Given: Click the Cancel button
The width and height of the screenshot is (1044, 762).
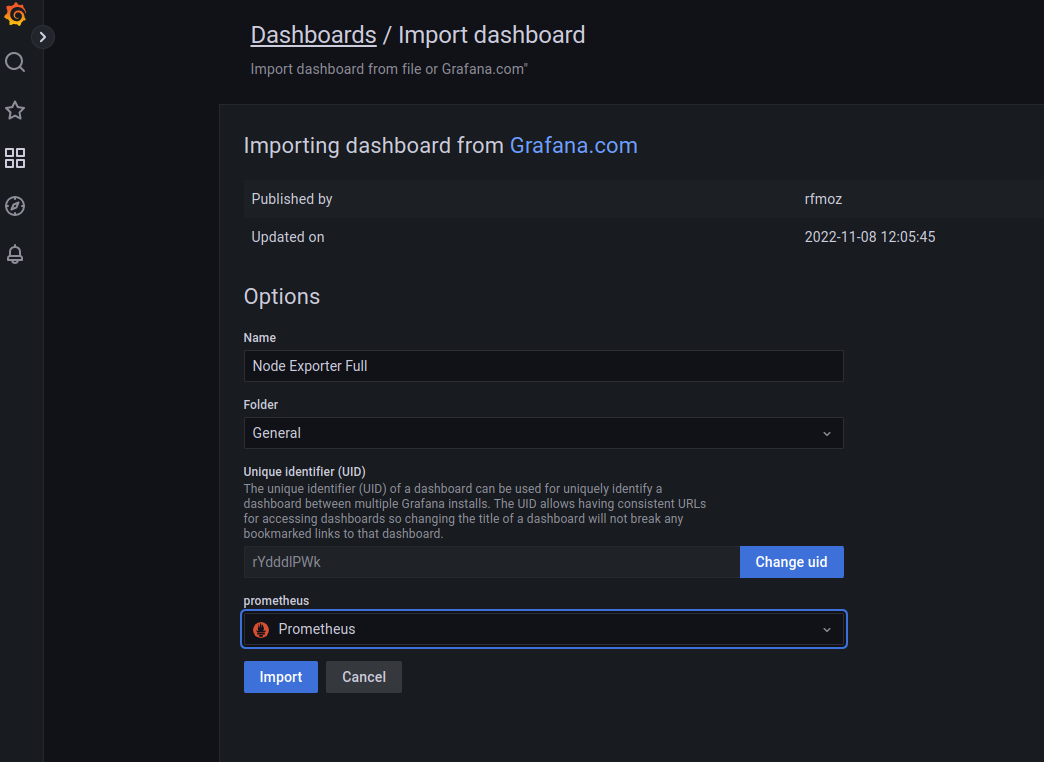Looking at the screenshot, I should (364, 677).
